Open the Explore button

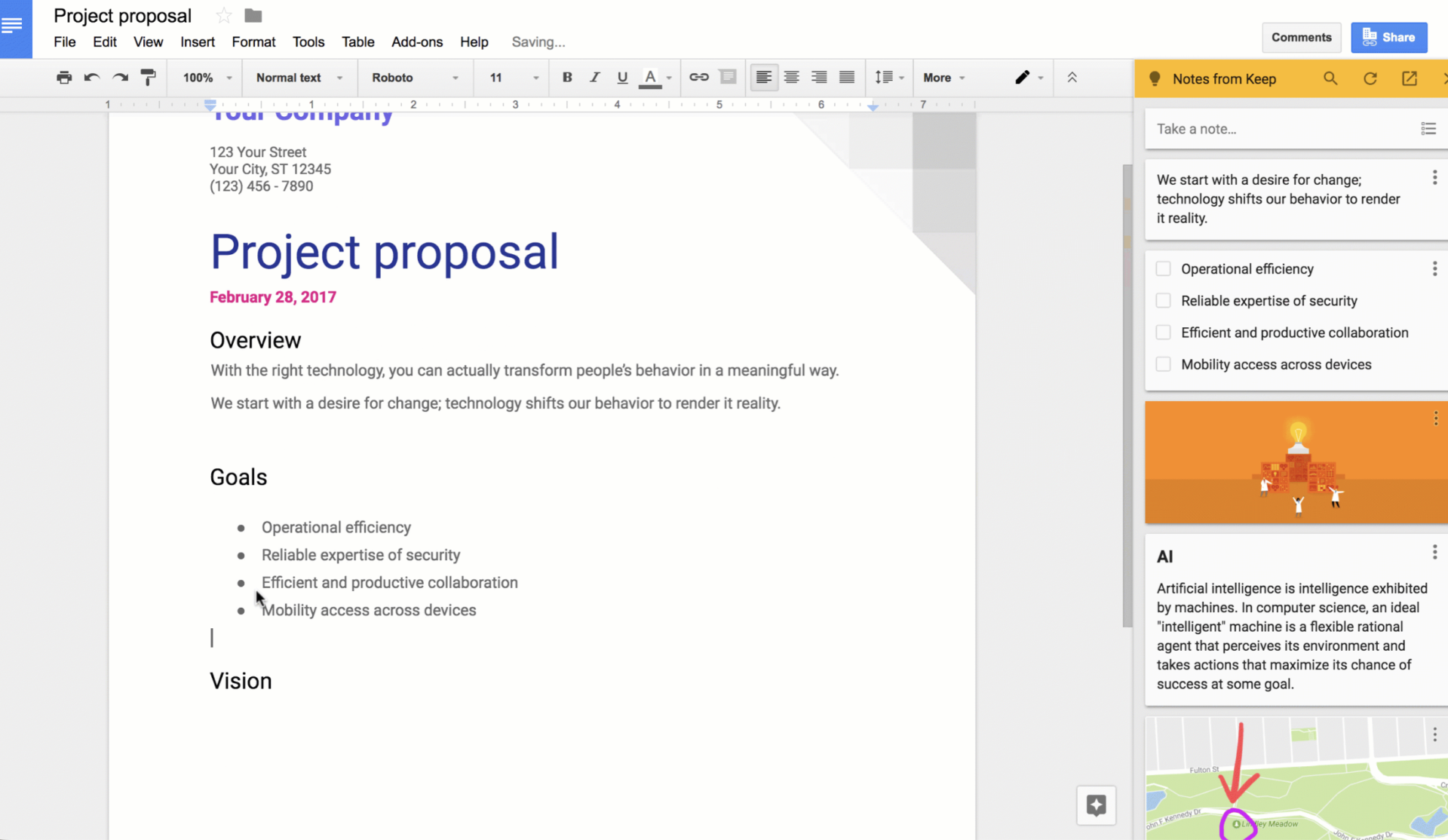[x=1097, y=805]
